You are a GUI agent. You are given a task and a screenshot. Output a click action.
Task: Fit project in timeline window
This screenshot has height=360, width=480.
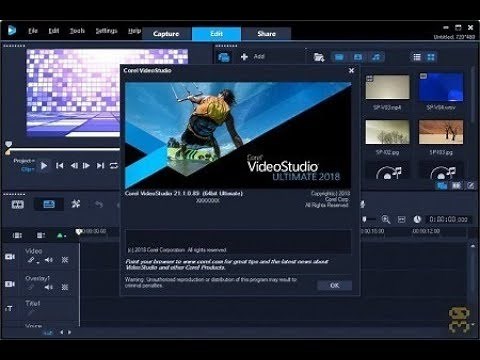[401, 219]
